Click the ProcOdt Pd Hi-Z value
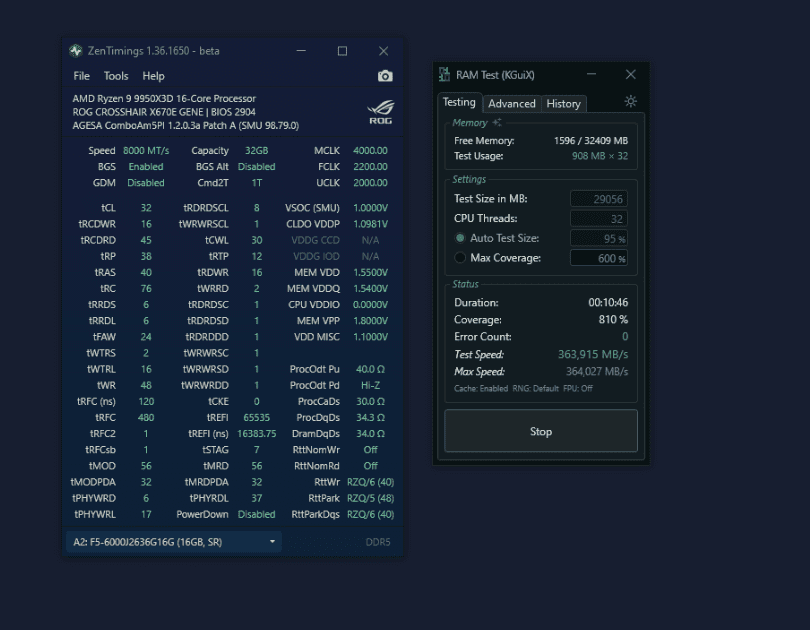The image size is (810, 630). [x=370, y=385]
